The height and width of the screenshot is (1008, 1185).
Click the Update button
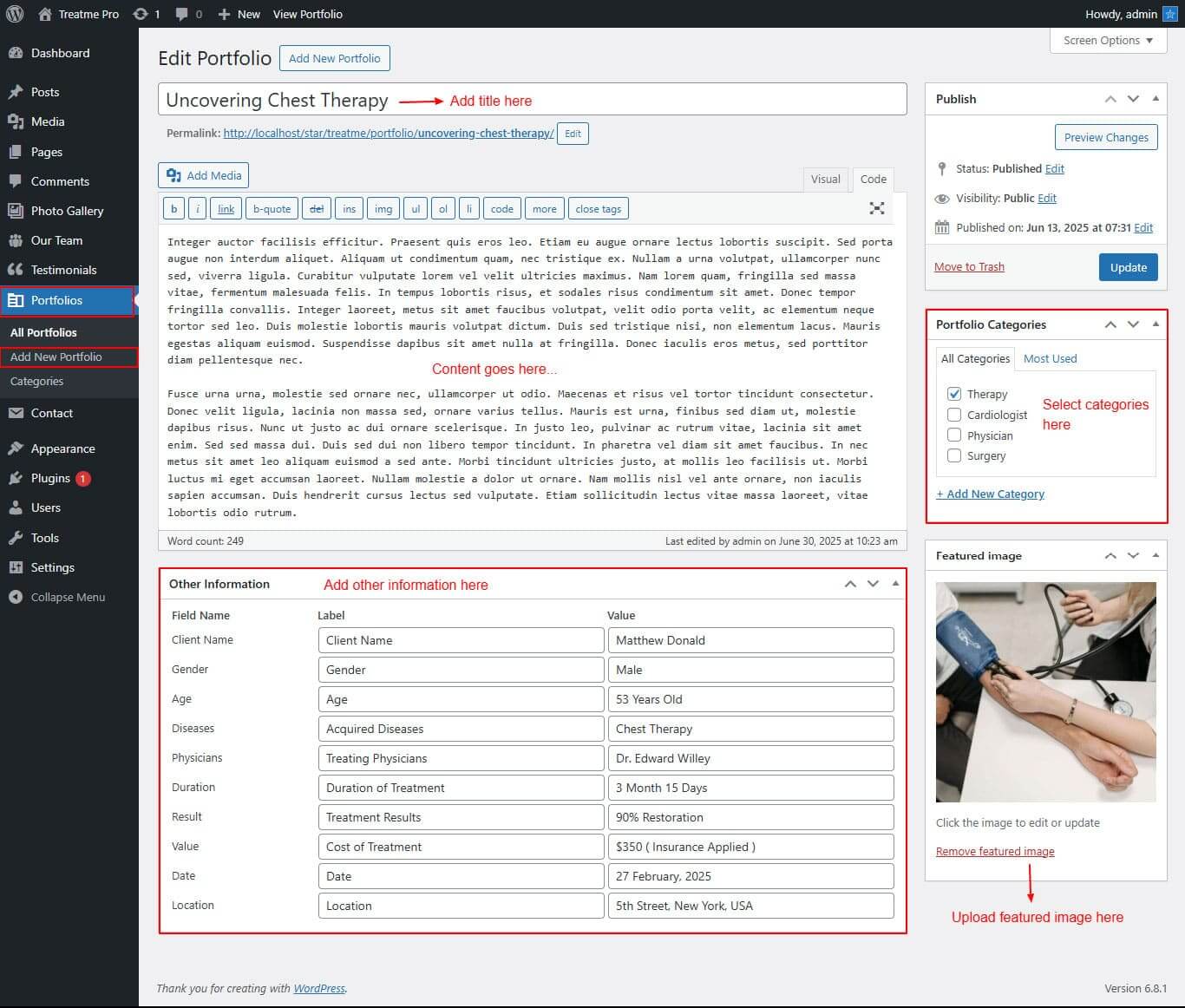[1128, 267]
